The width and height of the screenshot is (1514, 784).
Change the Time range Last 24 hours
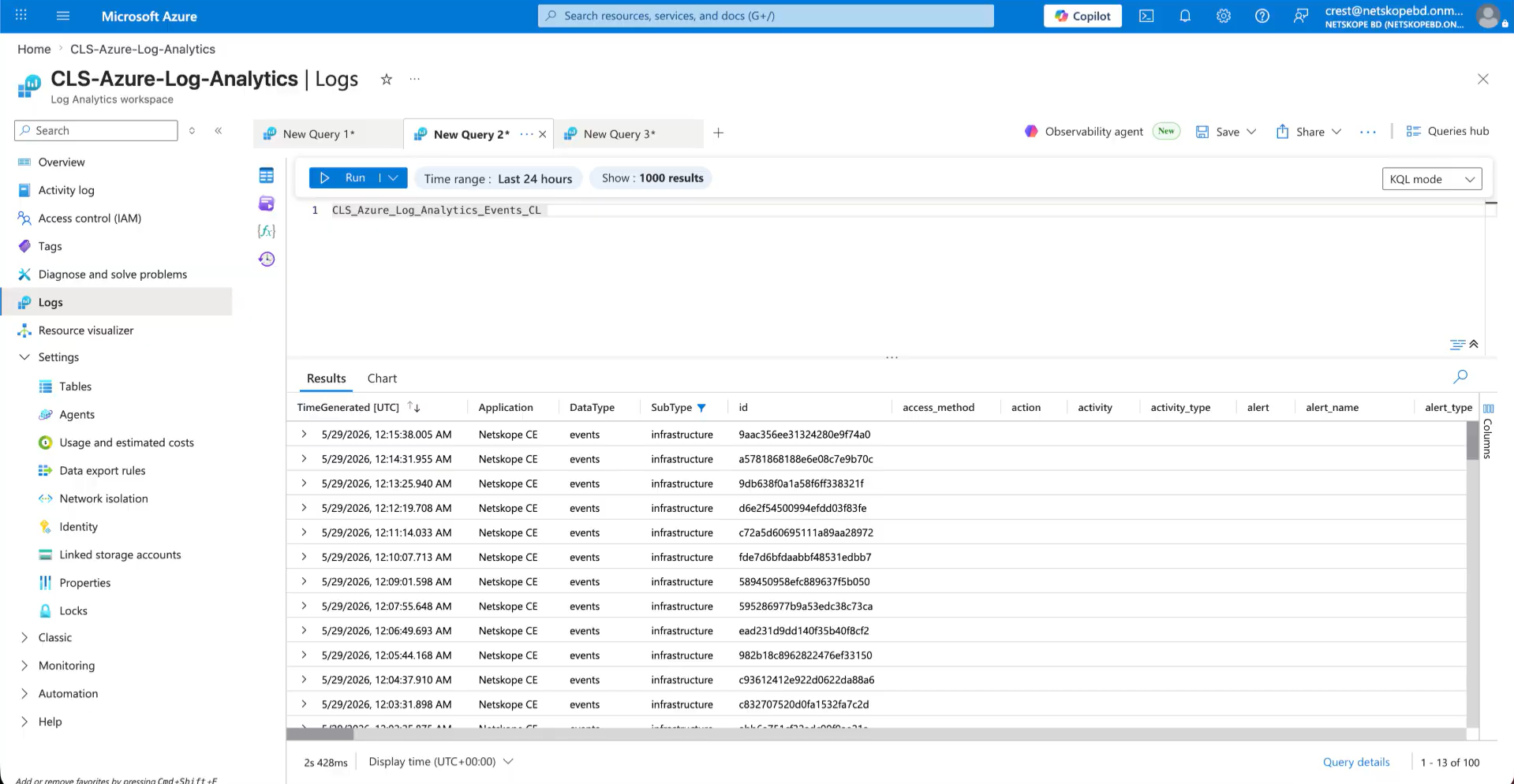[x=498, y=179]
